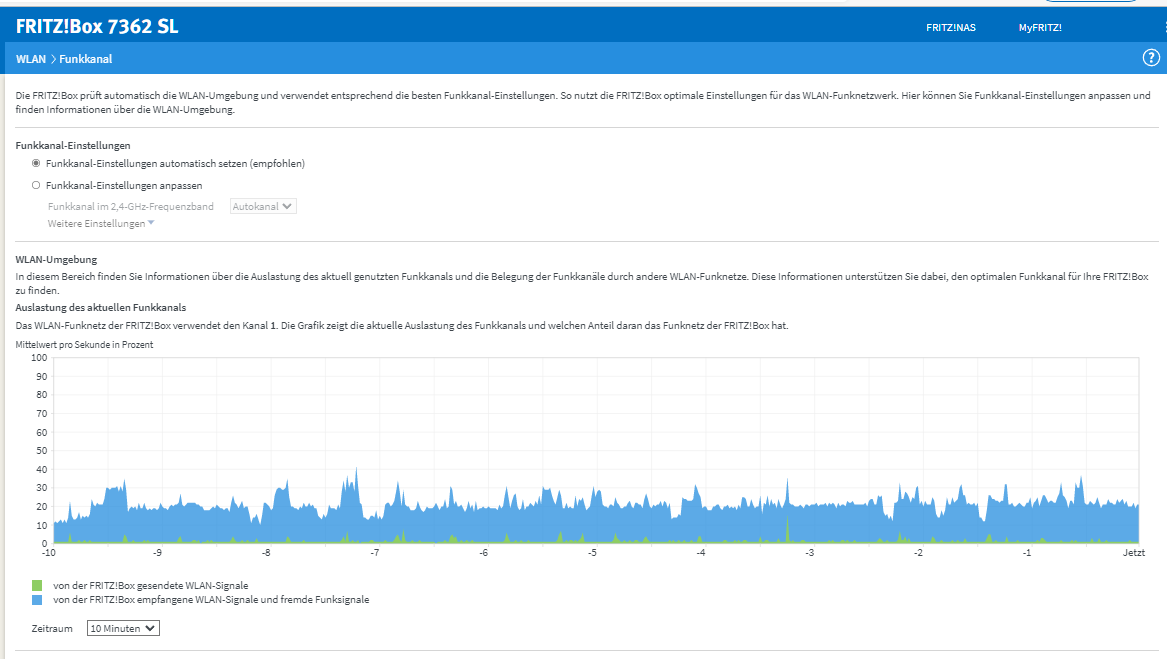Click the 'Funkkanal im 2,4-GHz-Frequenzband' label
Viewport: 1167px width, 659px height.
(130, 206)
